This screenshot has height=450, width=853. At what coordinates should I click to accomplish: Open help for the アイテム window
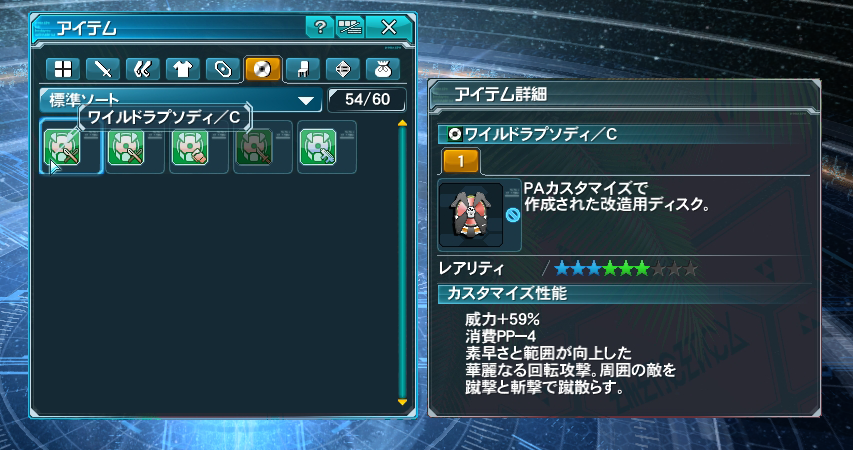pos(320,28)
